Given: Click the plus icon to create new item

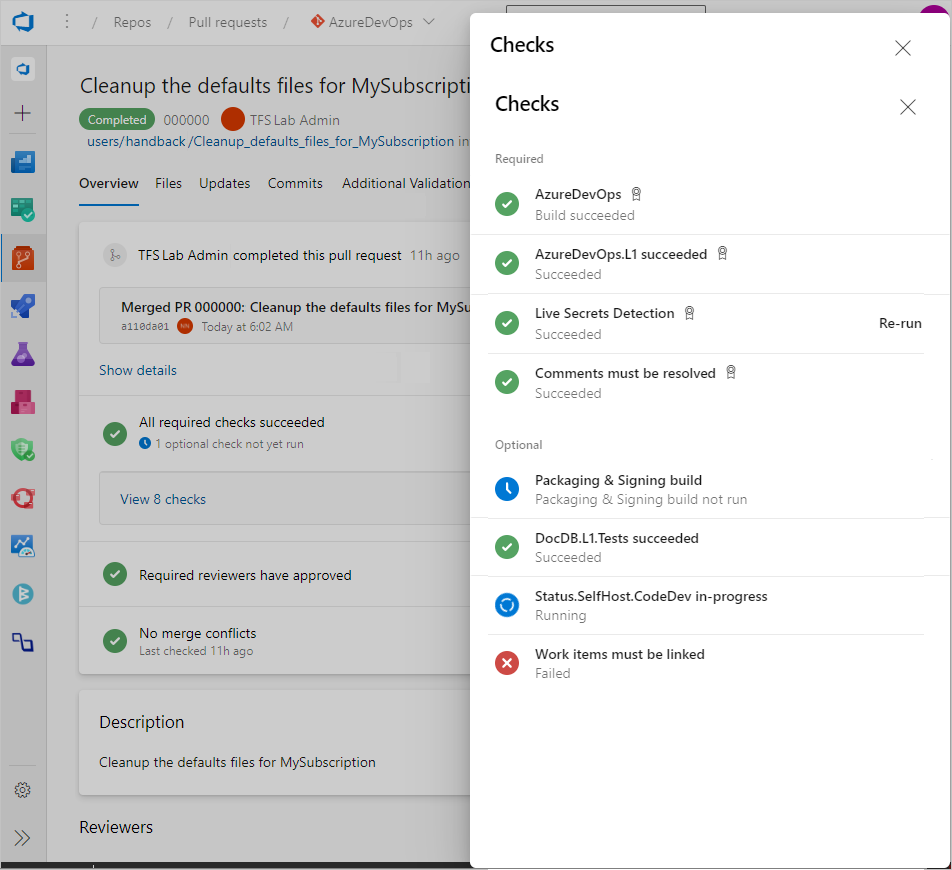Looking at the screenshot, I should [22, 113].
